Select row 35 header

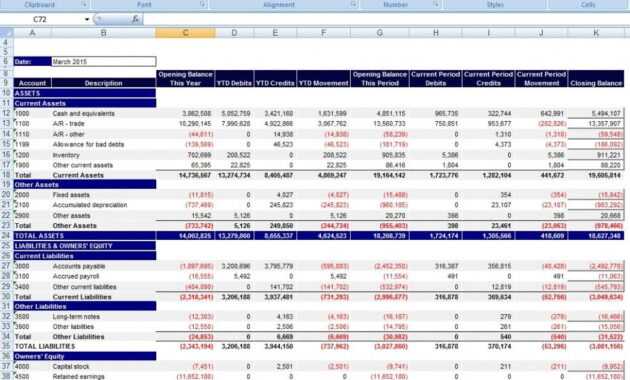coord(6,346)
